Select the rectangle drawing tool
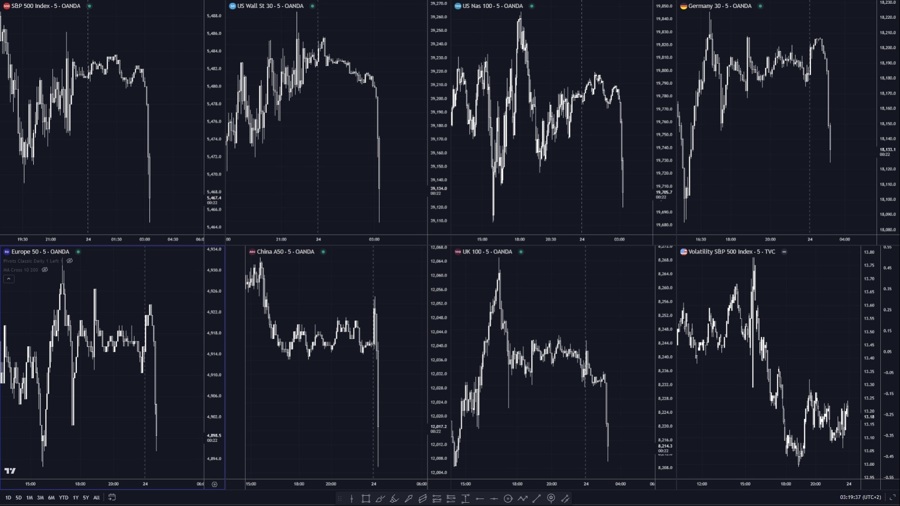Viewport: 900px width, 506px height. click(366, 499)
